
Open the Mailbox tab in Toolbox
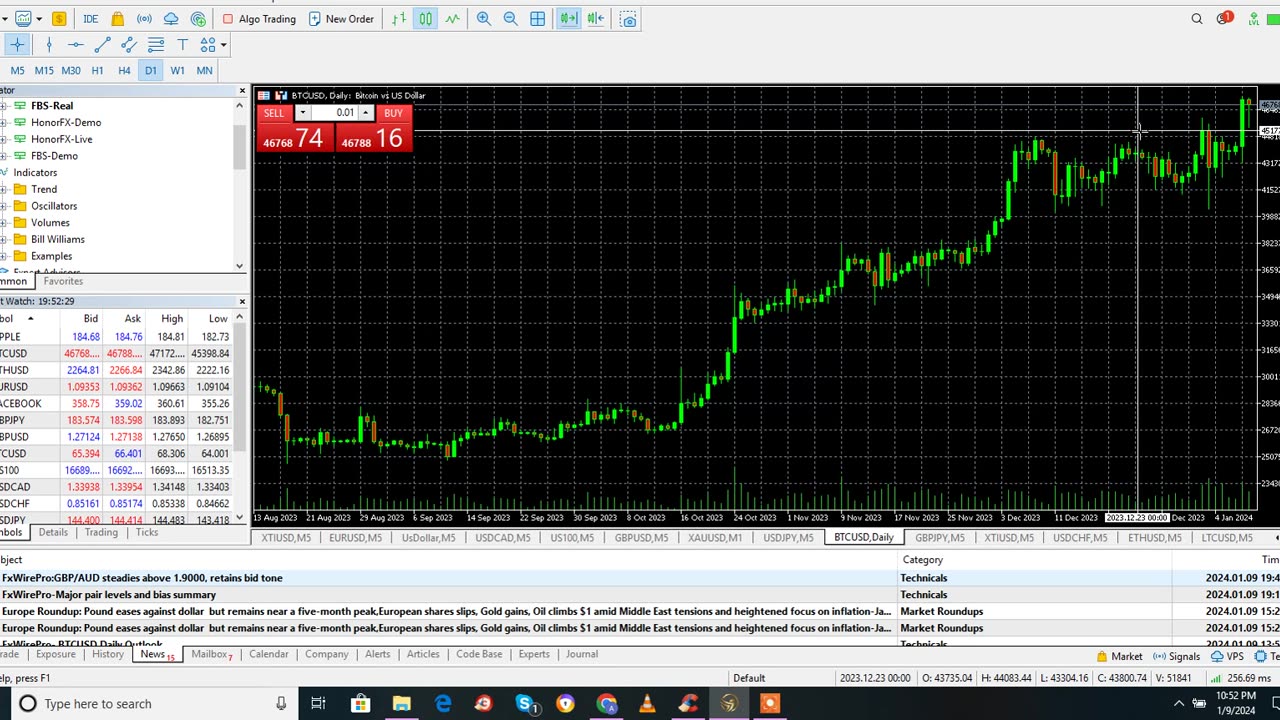coord(212,655)
